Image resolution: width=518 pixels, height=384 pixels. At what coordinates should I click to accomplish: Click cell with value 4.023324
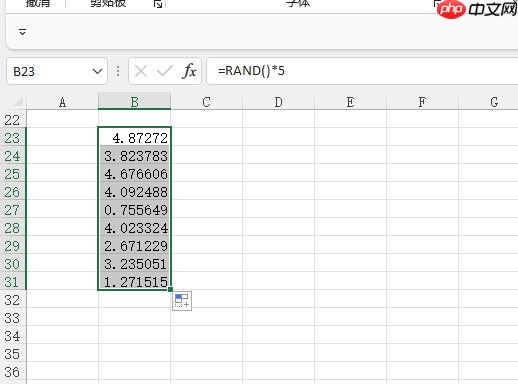[135, 227]
